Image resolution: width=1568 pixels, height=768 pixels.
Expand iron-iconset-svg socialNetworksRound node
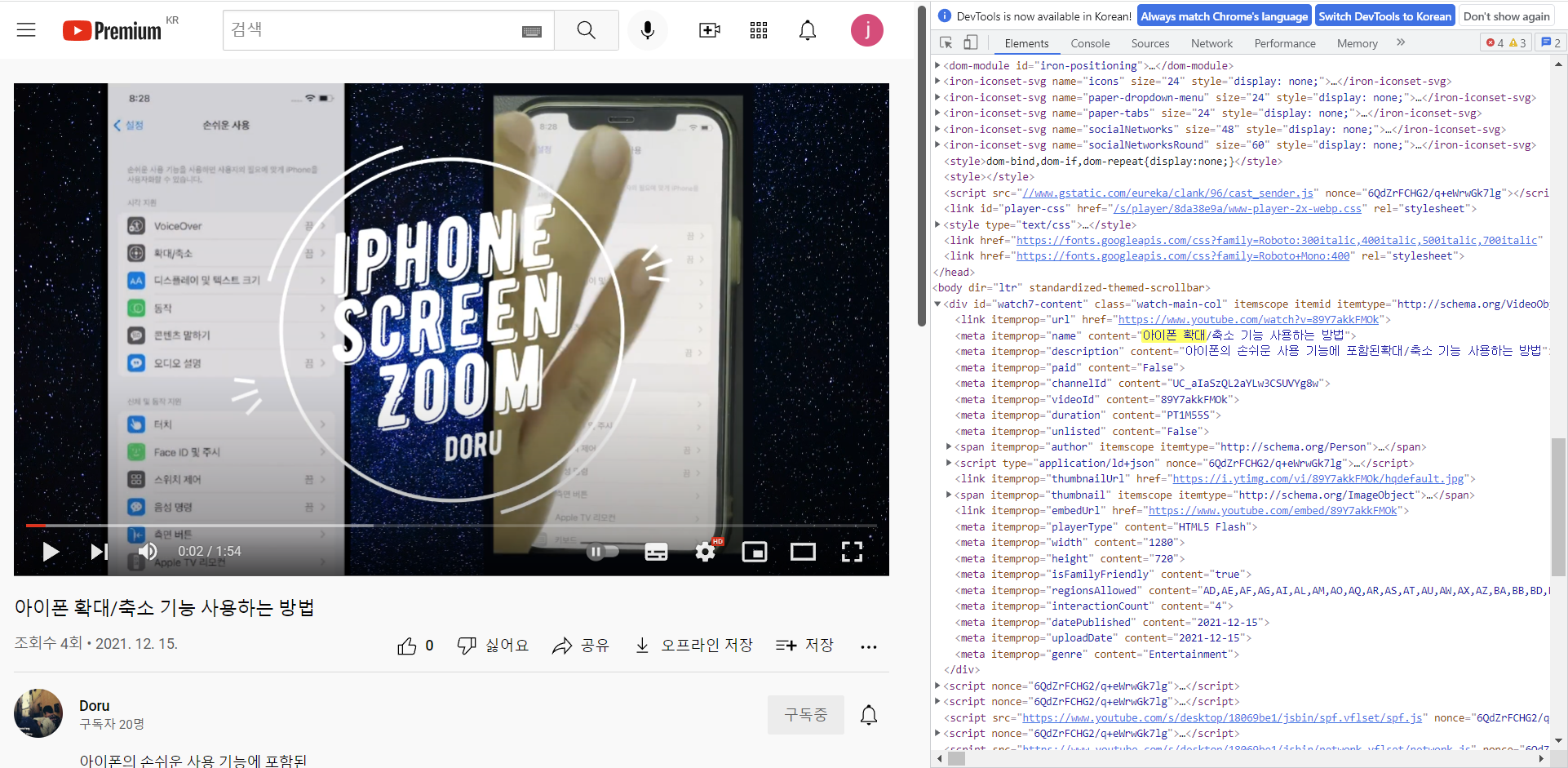(x=937, y=145)
